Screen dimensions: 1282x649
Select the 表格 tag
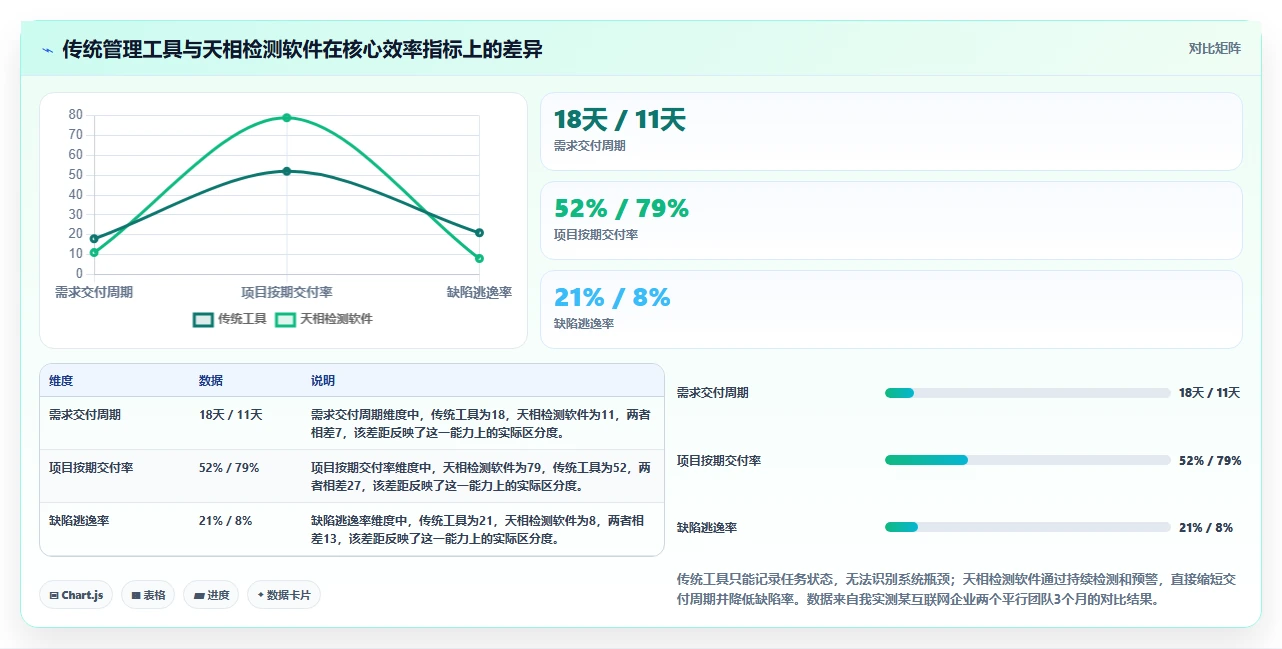(x=148, y=595)
